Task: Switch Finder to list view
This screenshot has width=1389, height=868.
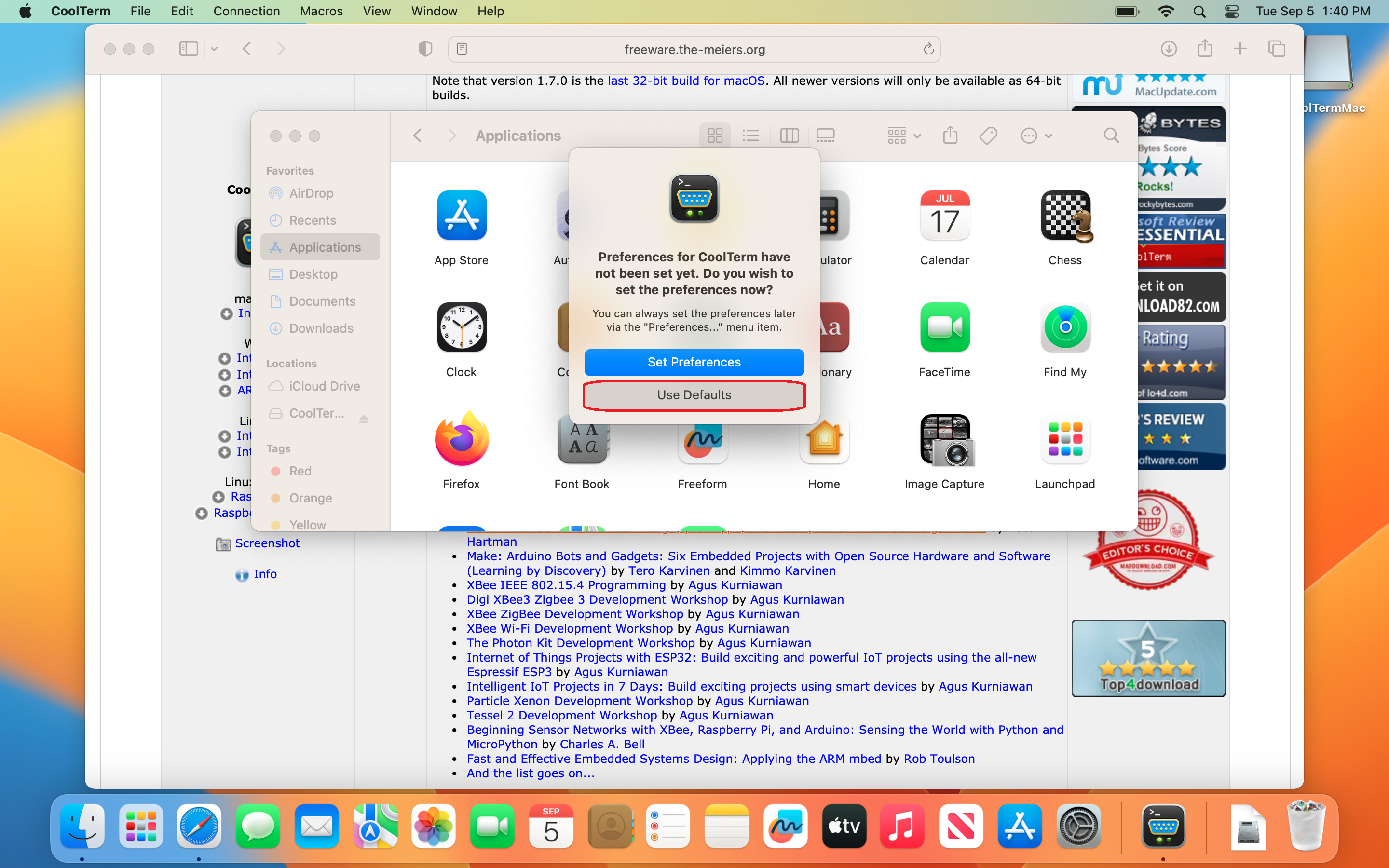Action: (750, 136)
